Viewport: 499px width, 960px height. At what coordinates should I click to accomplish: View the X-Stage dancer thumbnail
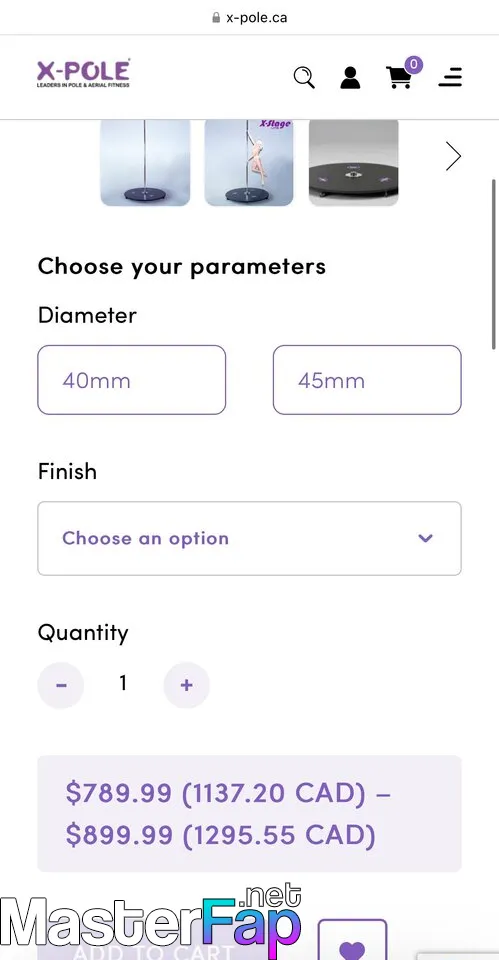click(249, 162)
